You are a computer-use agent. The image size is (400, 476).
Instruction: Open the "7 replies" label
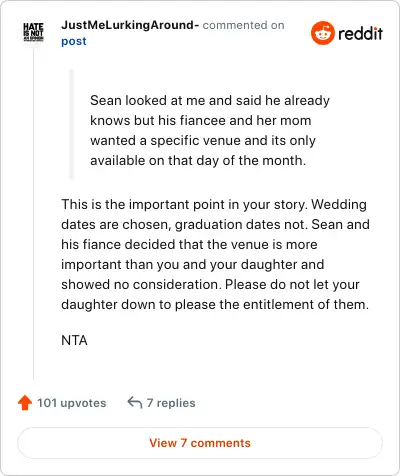click(171, 403)
